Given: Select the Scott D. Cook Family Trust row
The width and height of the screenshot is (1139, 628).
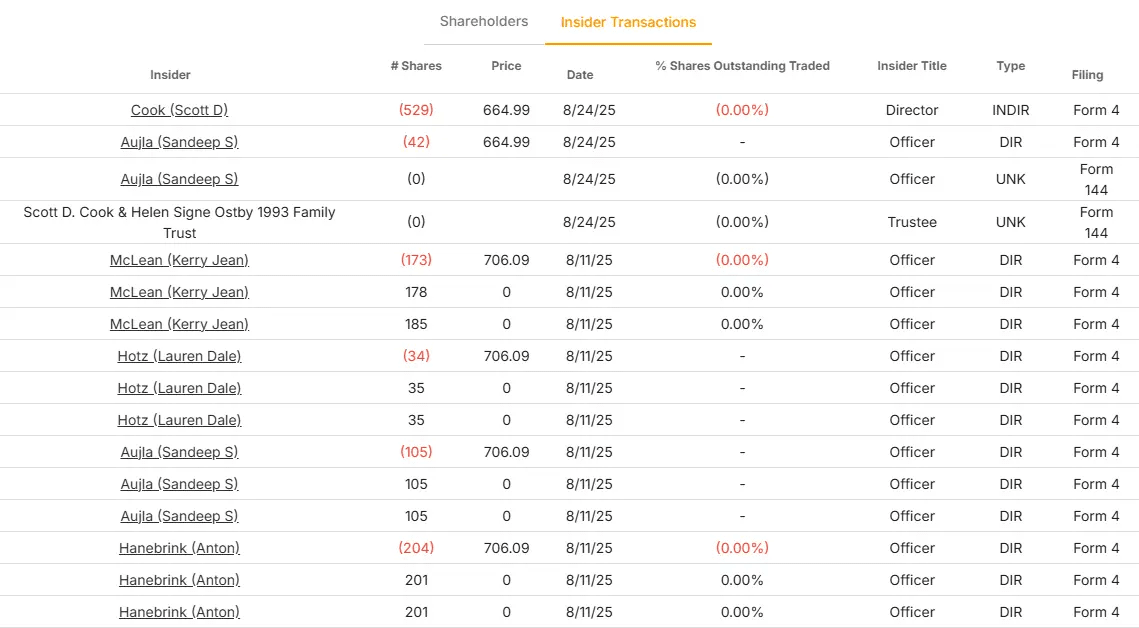Looking at the screenshot, I should (x=179, y=222).
